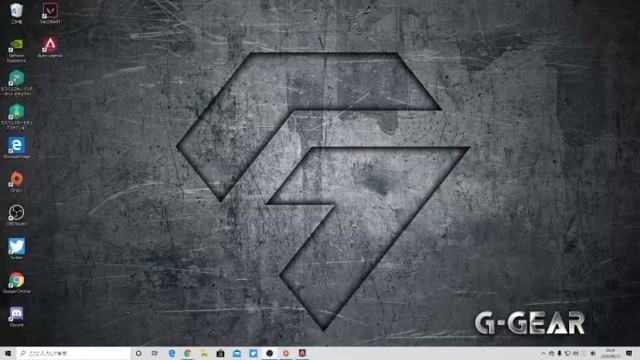
Task: Open the taskbar clock and date
Action: point(611,353)
